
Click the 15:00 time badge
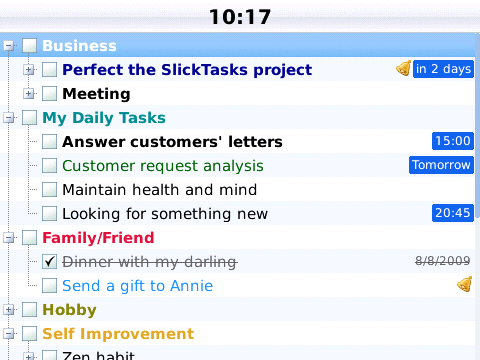[x=453, y=141]
